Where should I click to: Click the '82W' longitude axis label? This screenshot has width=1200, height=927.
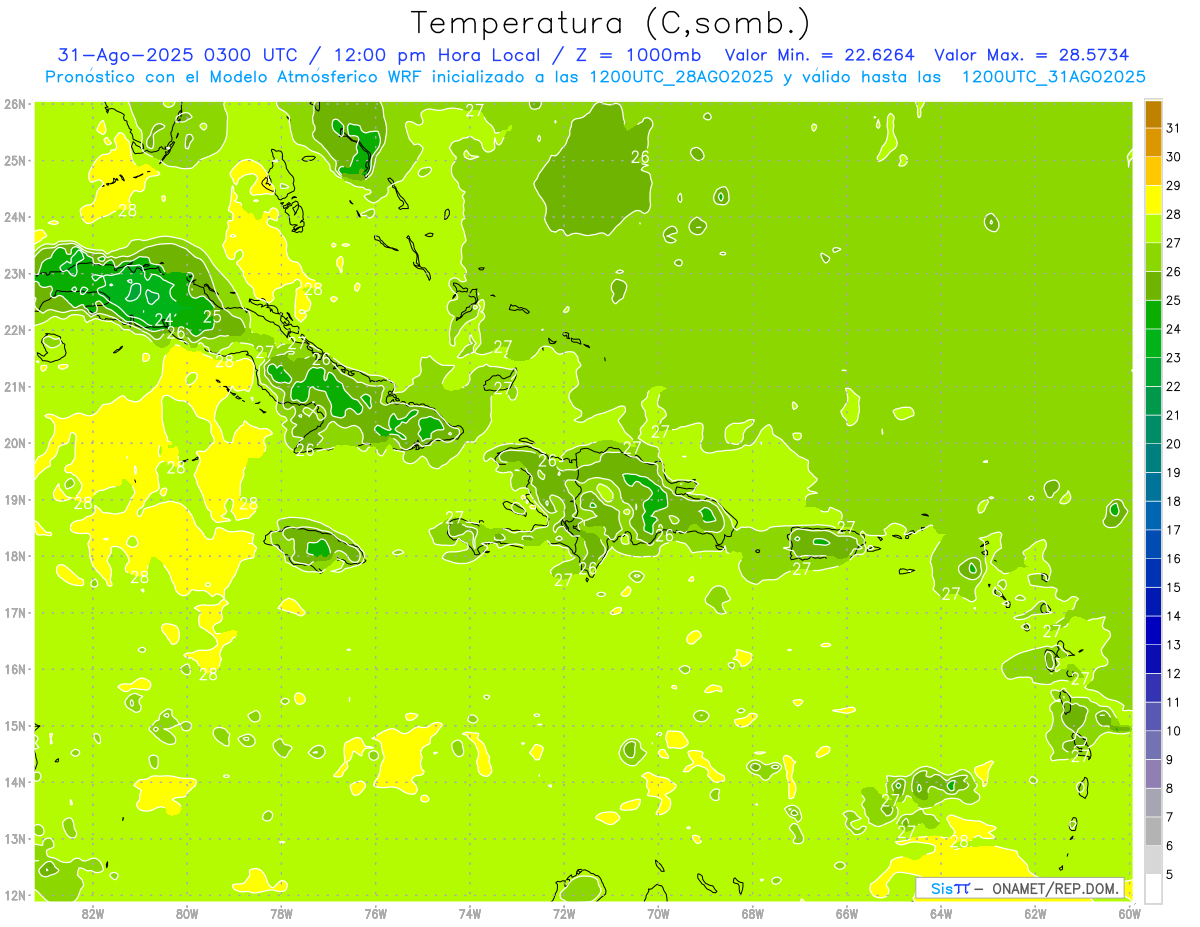tap(93, 913)
